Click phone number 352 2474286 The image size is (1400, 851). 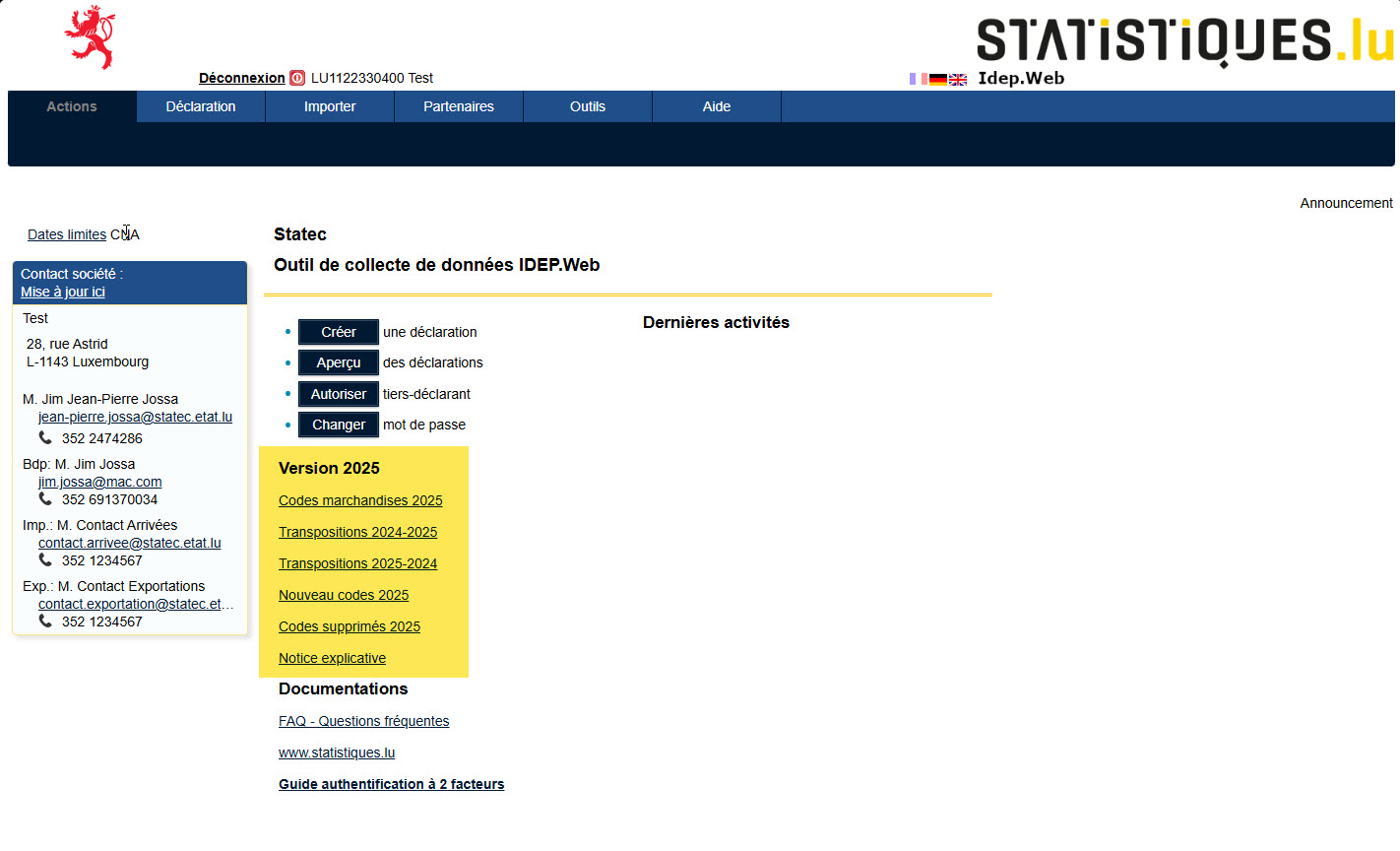102,438
